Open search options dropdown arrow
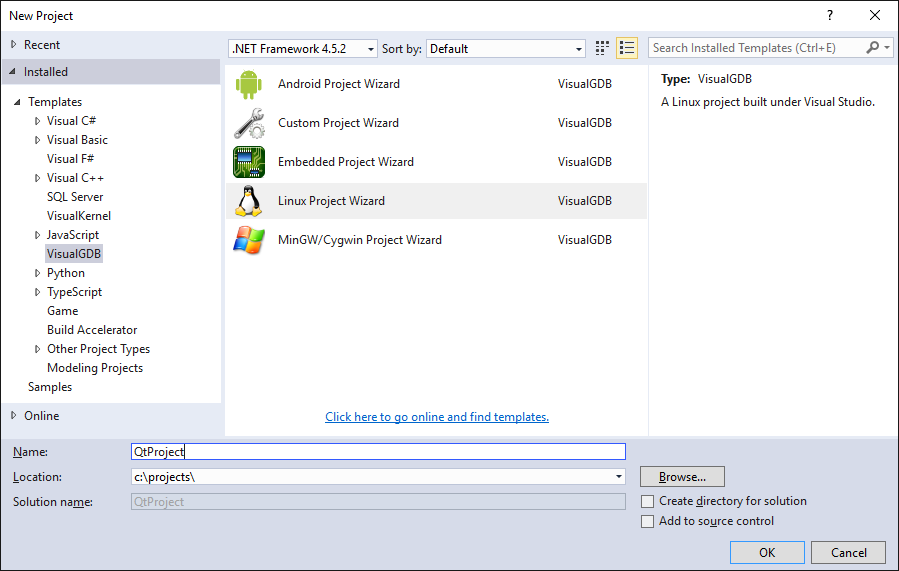This screenshot has height=571, width=899. (887, 48)
